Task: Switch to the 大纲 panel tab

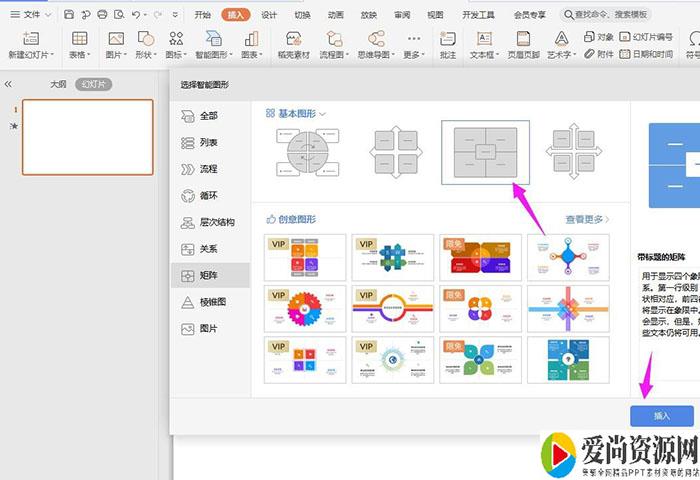Action: pyautogui.click(x=58, y=85)
